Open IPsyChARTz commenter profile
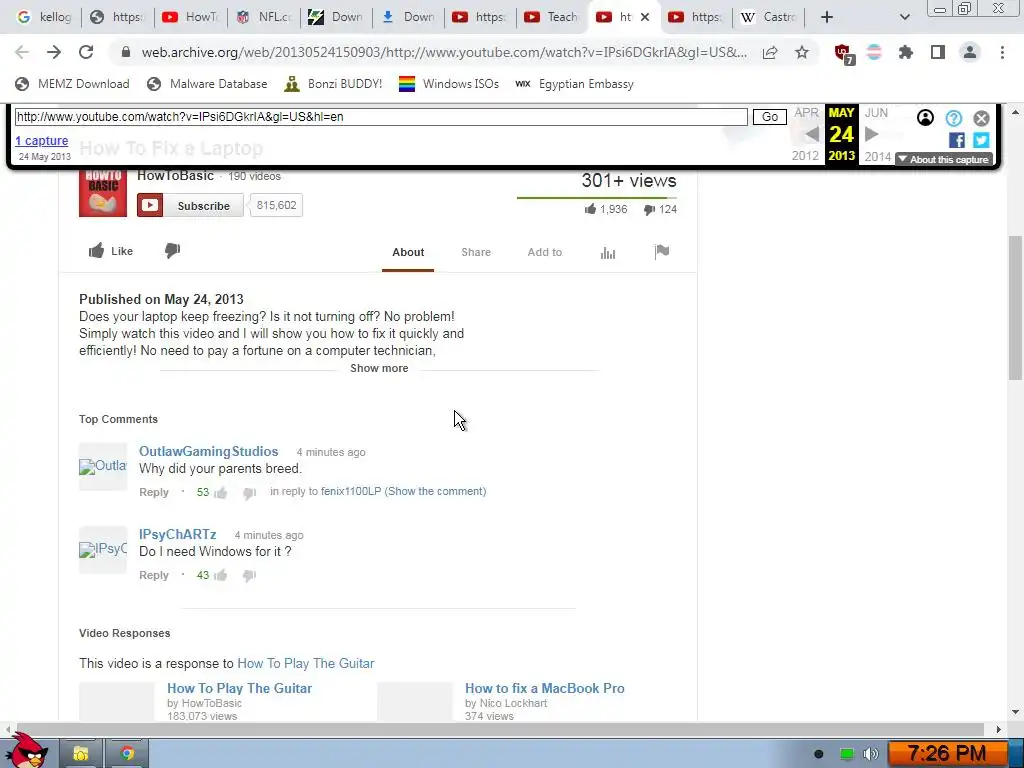Viewport: 1024px width, 768px height. click(x=178, y=534)
